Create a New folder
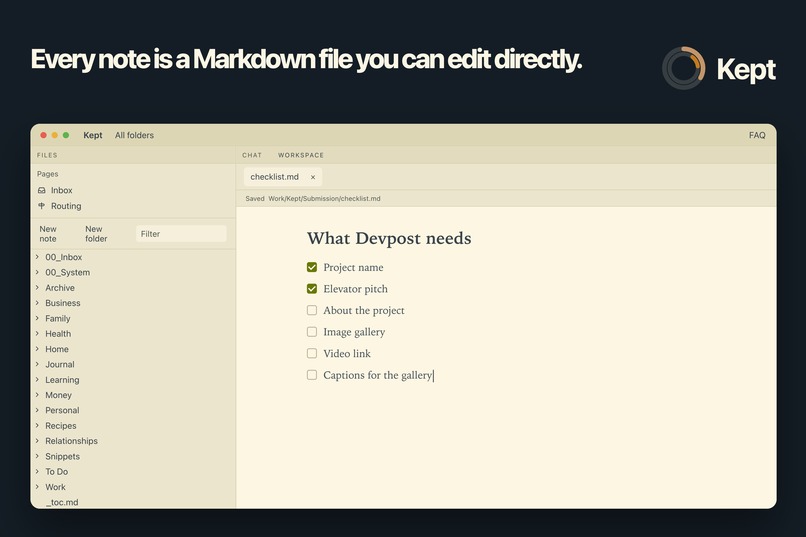The width and height of the screenshot is (806, 537). 96,234
